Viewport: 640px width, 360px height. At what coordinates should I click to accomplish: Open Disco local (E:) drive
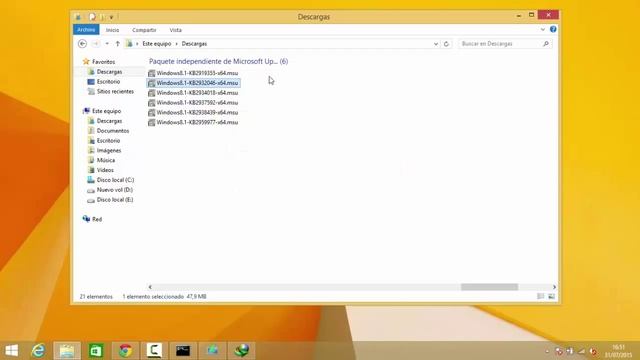click(115, 200)
